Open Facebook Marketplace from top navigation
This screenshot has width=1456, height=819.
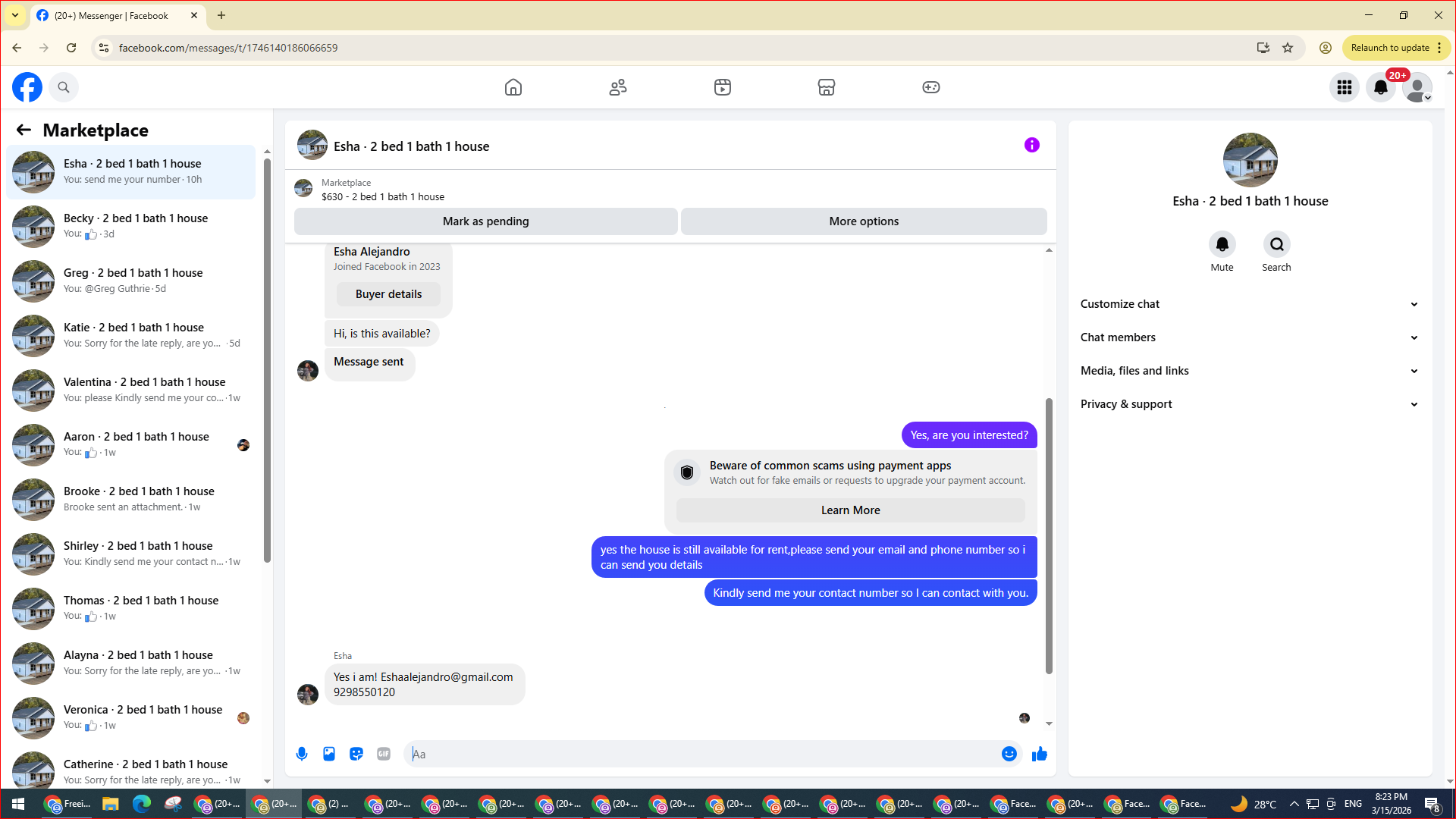(x=827, y=87)
